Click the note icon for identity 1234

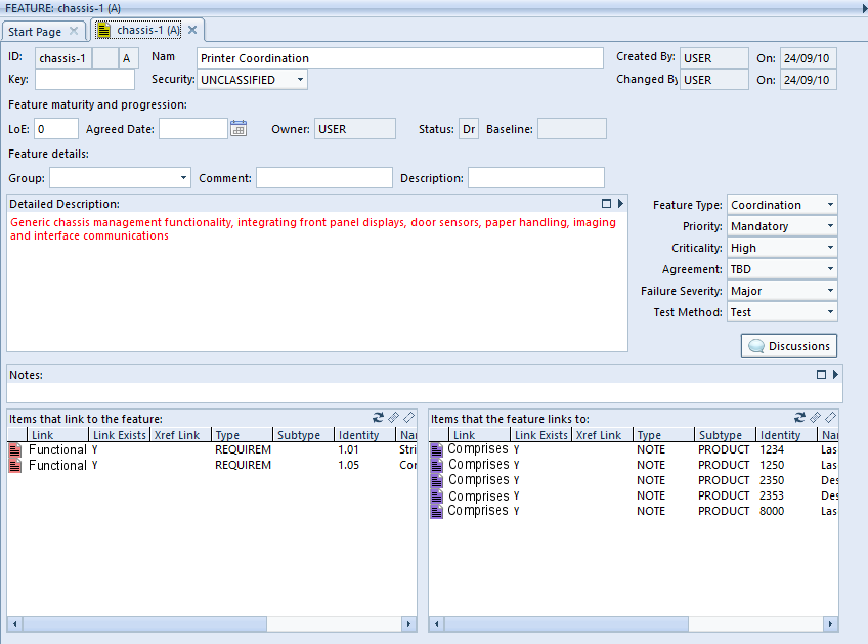(437, 450)
